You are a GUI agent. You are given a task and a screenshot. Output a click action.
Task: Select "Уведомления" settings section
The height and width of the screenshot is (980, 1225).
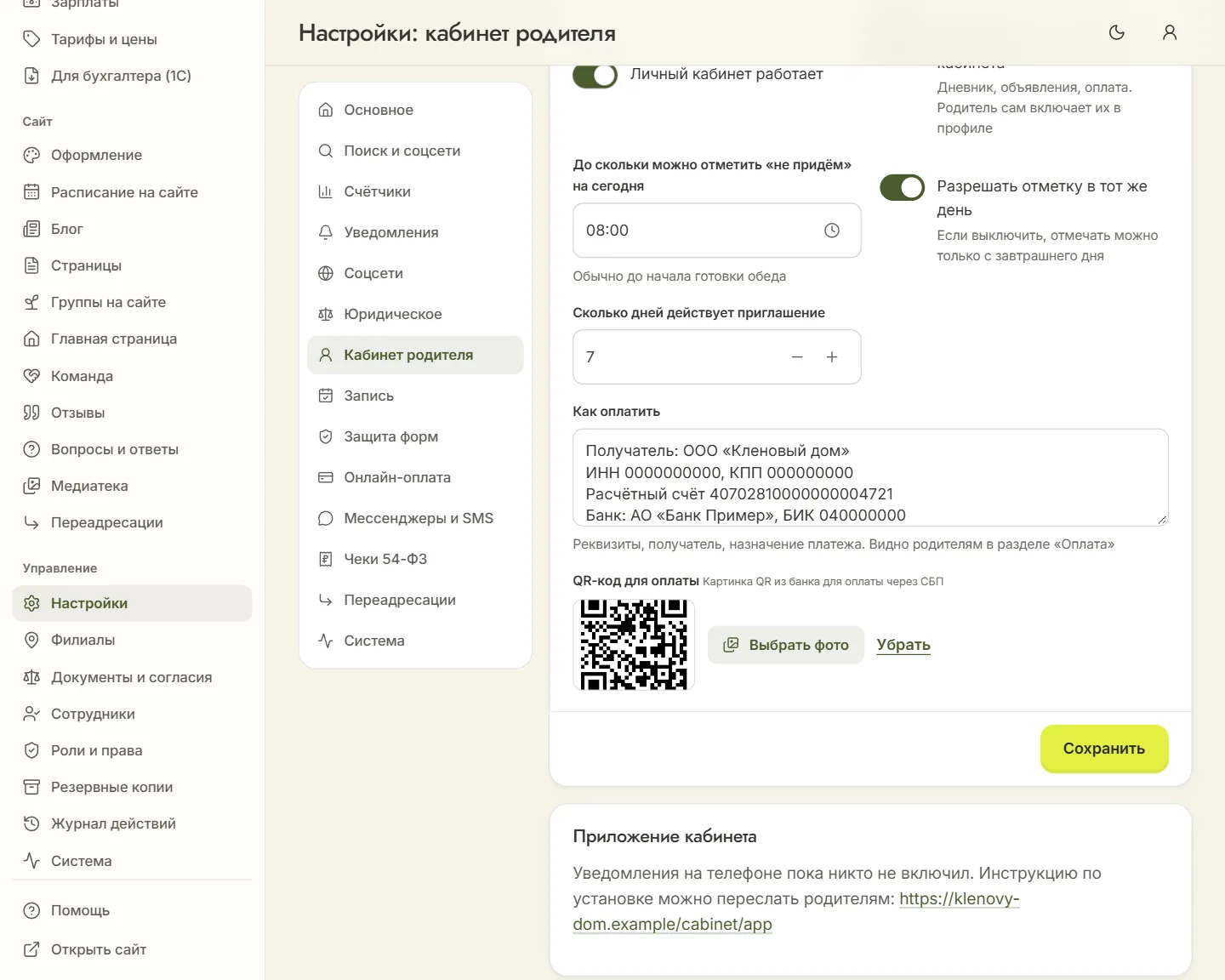[415, 232]
